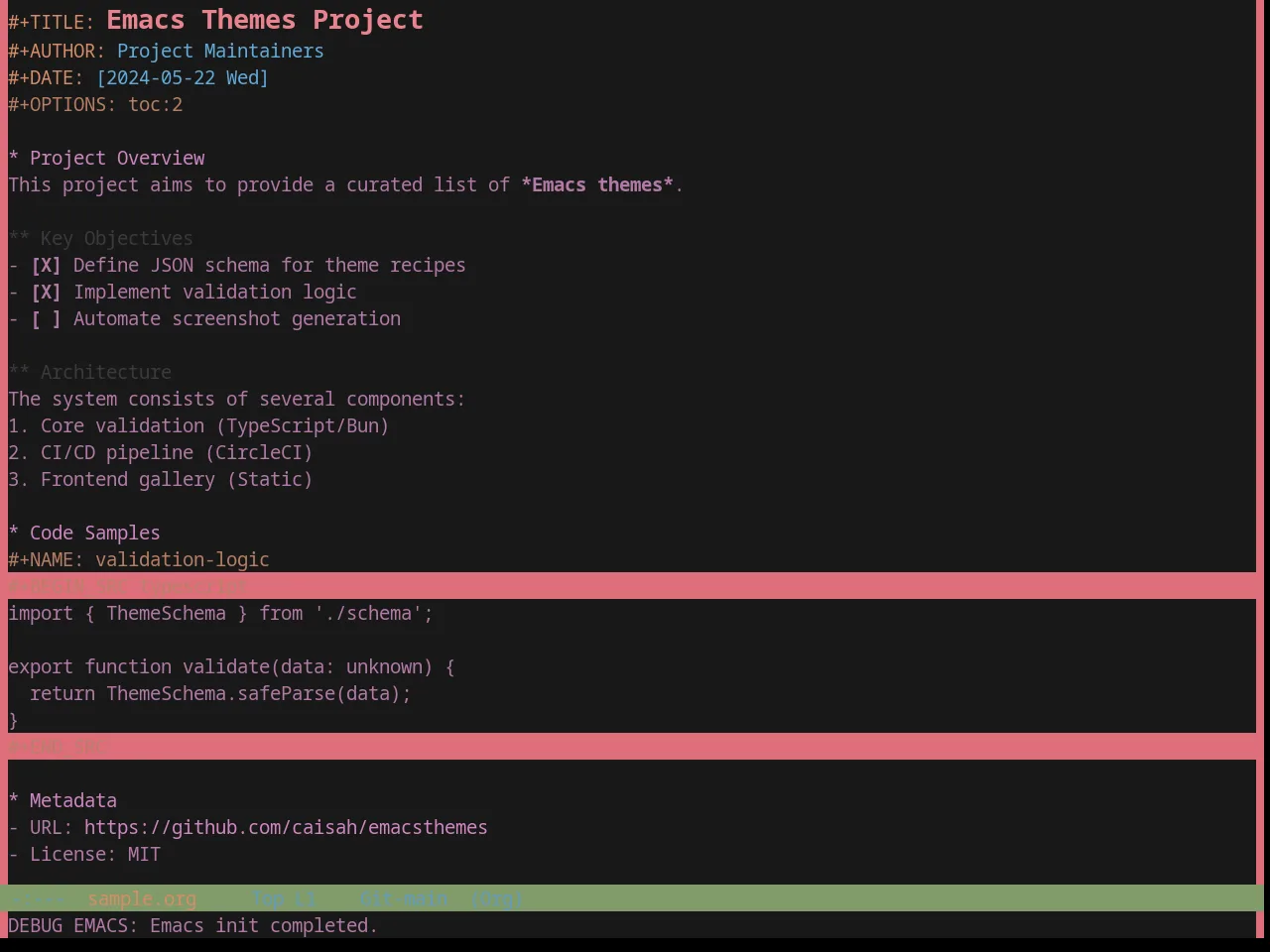Click the 'Project Maintainers' author value
The height and width of the screenshot is (952, 1270).
click(220, 51)
